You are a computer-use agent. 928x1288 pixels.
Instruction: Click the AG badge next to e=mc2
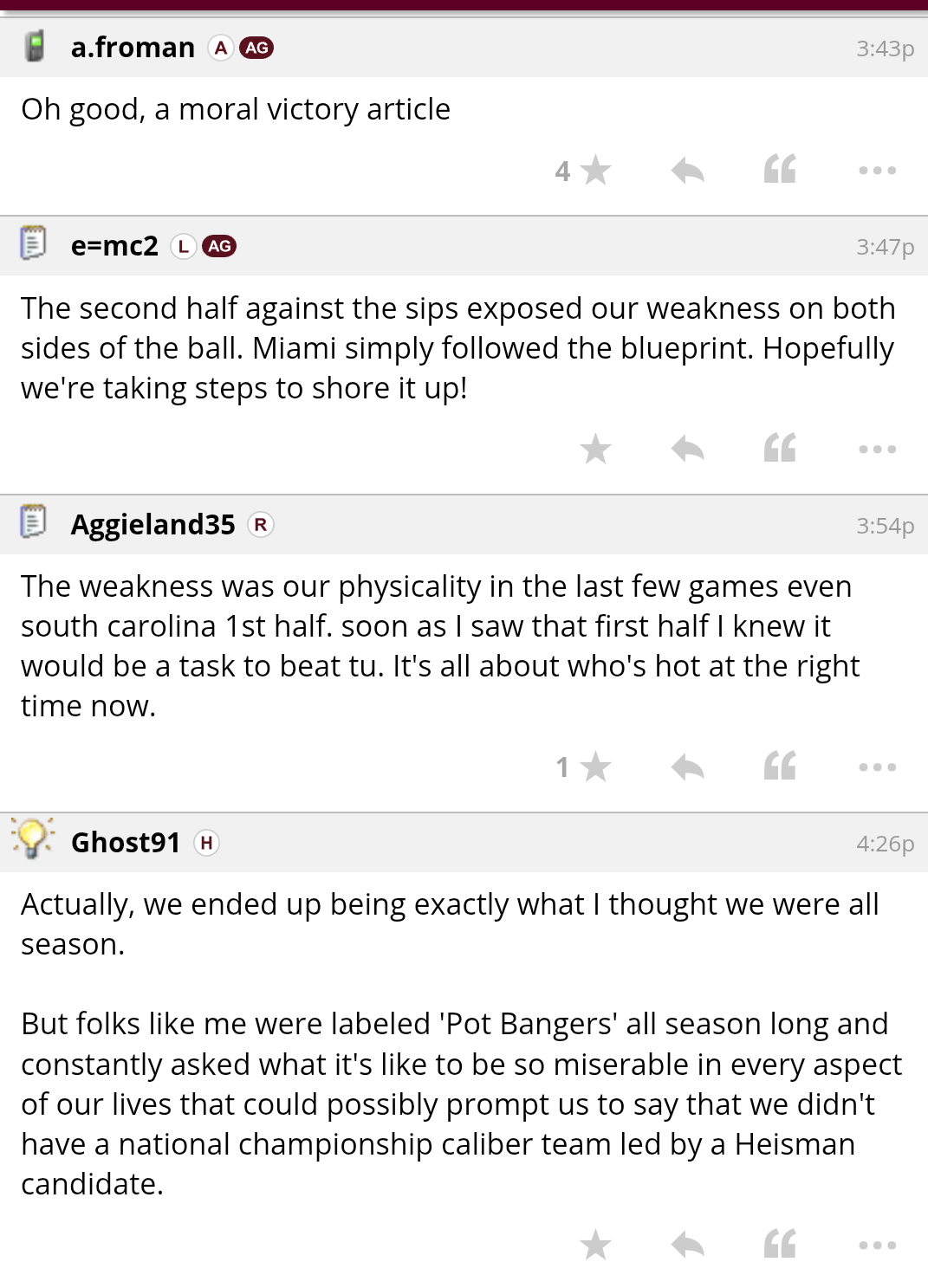coord(219,246)
